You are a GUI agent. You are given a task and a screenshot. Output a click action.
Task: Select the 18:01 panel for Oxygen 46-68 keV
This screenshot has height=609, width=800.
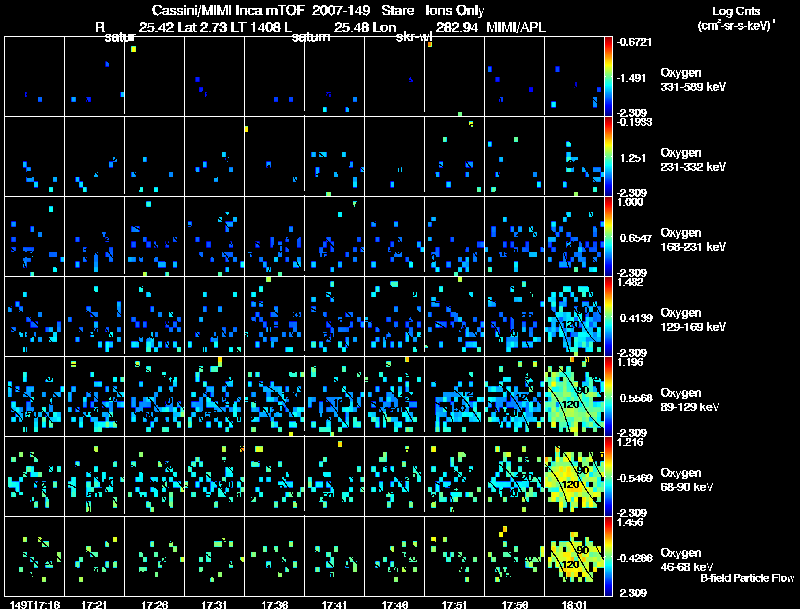point(574,556)
